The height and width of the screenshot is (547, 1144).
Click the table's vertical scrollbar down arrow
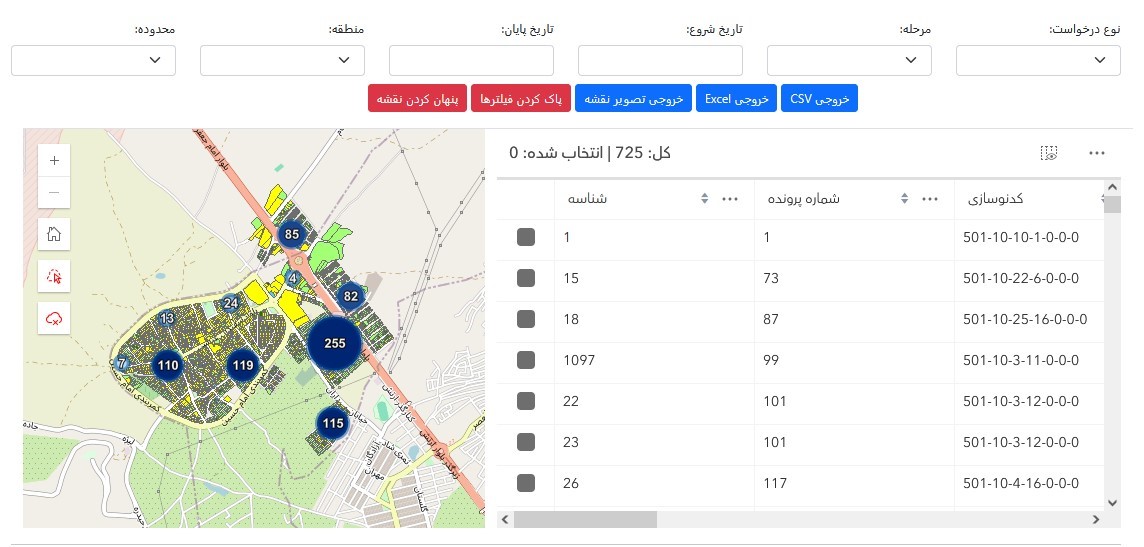coord(1112,503)
